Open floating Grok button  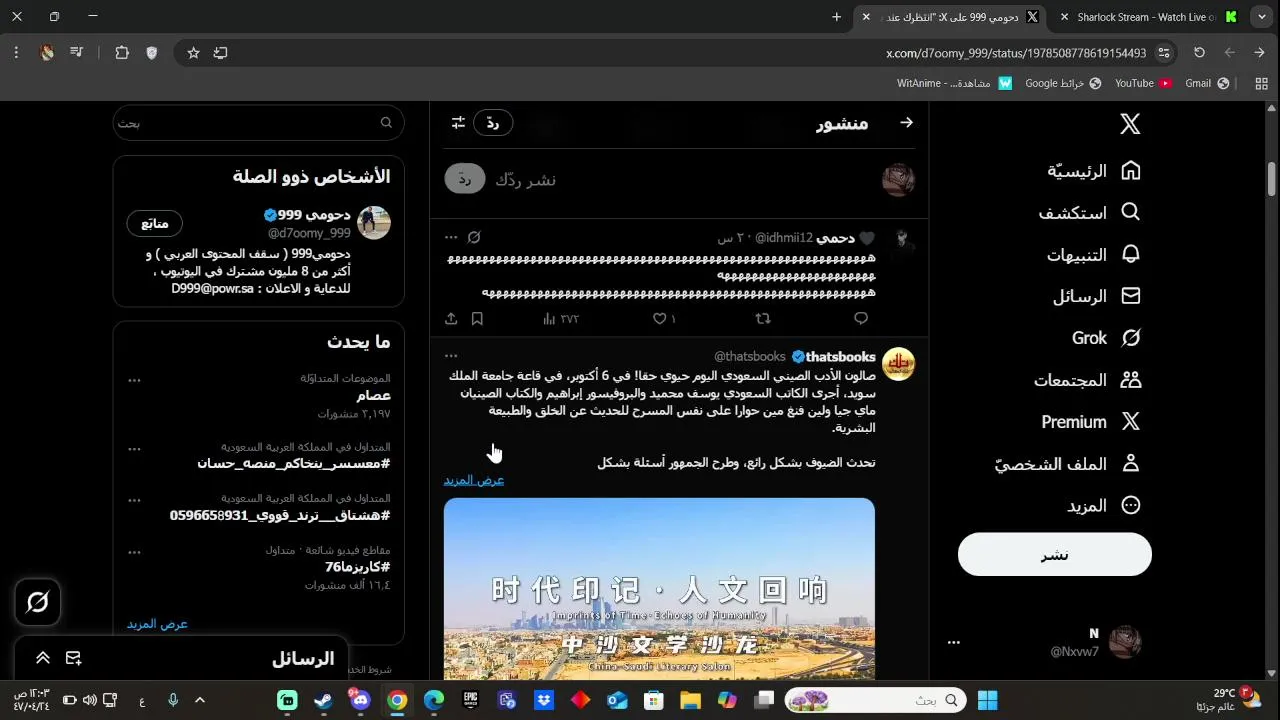click(38, 602)
